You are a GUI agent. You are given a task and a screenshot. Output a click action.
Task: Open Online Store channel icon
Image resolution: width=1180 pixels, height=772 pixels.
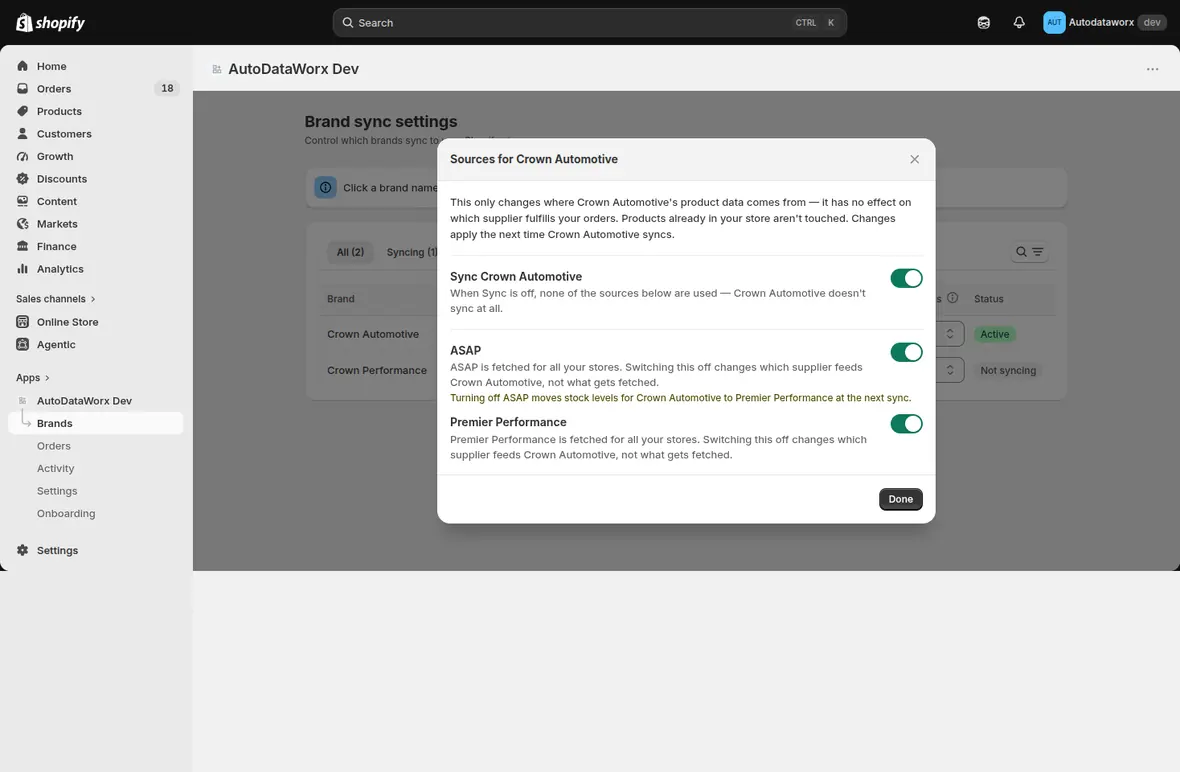(23, 322)
